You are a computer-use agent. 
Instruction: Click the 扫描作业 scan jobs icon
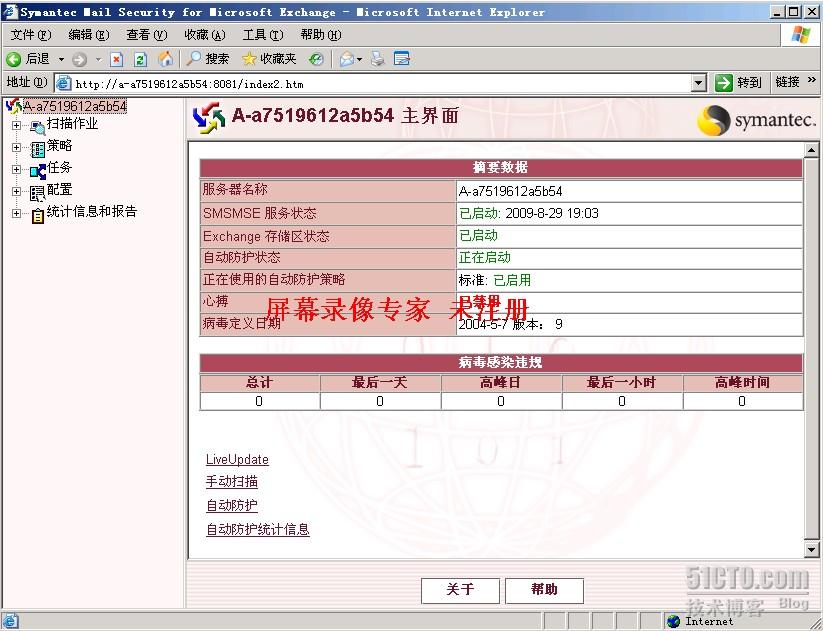tap(37, 127)
